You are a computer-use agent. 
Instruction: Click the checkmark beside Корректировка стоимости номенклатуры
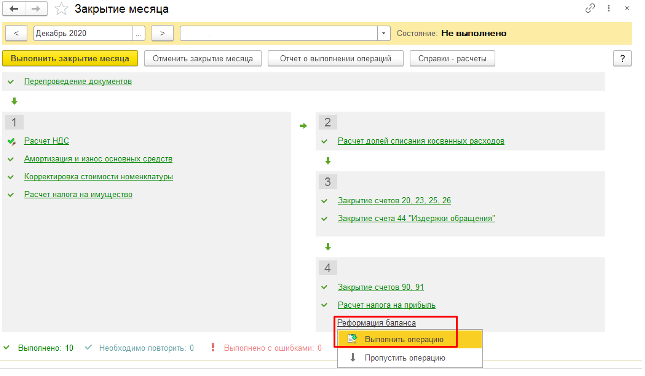(x=11, y=177)
